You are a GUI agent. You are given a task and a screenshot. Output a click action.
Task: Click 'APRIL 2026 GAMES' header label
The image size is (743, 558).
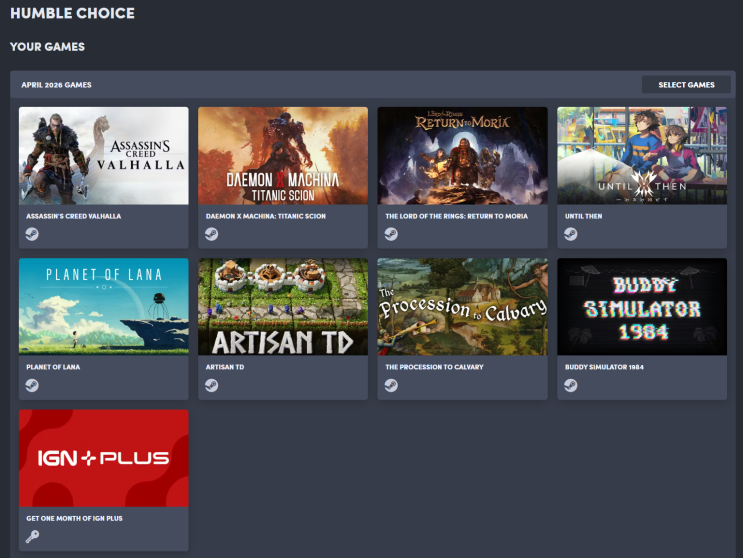click(x=56, y=85)
